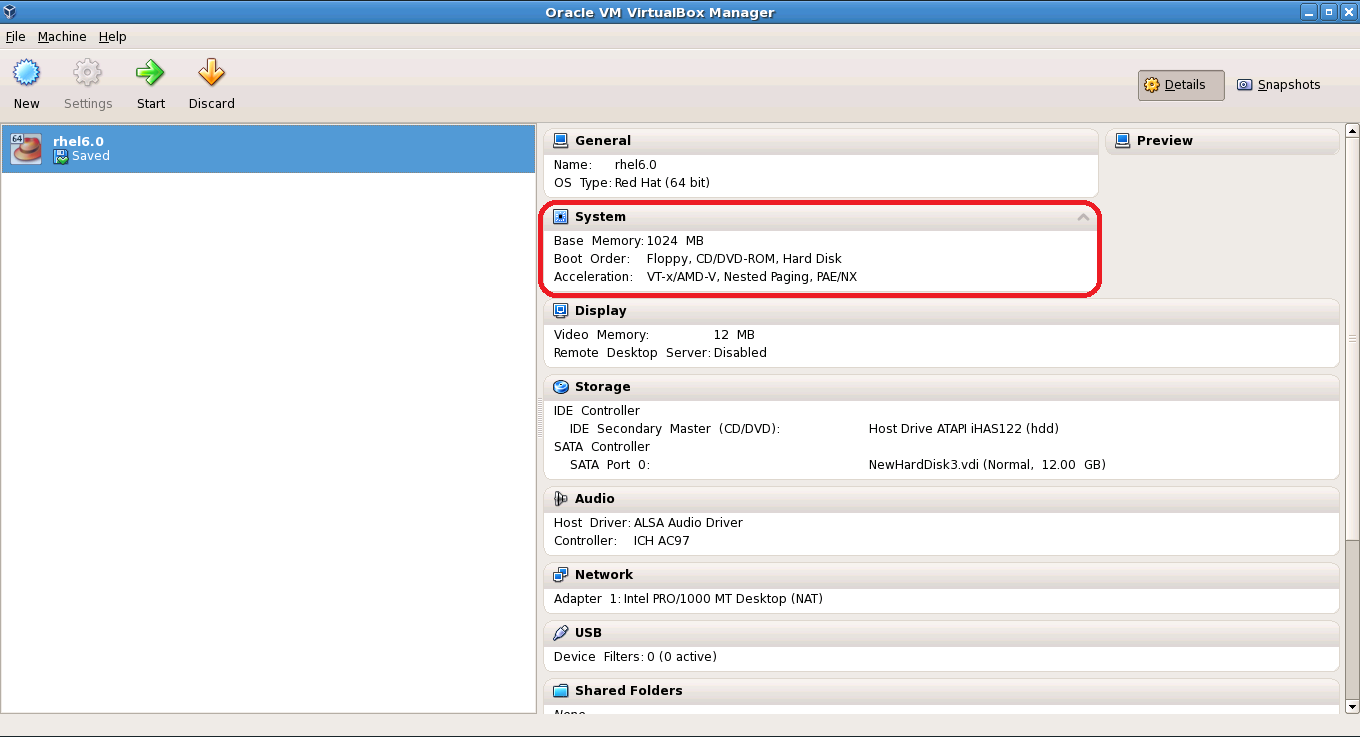The width and height of the screenshot is (1360, 737).
Task: Collapse the System section arrow
Action: point(1083,217)
